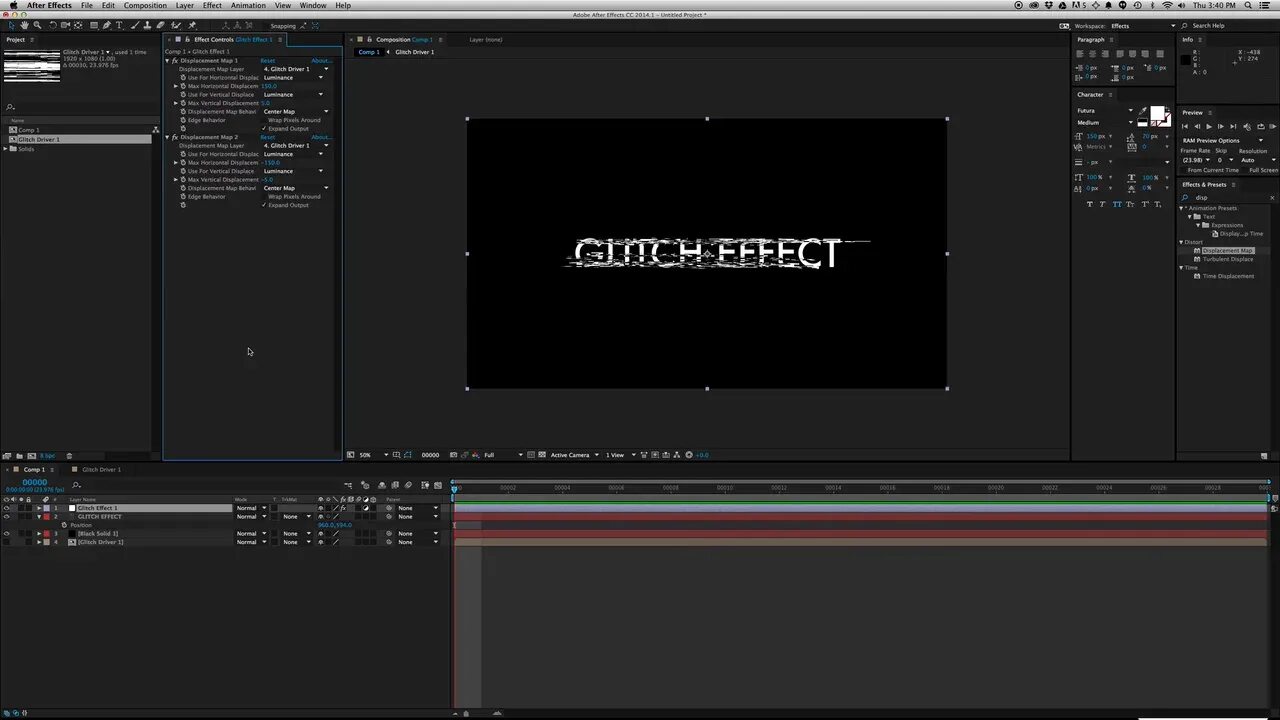Select the Clone Stamp tool
This screenshot has height=720, width=1280.
click(147, 26)
